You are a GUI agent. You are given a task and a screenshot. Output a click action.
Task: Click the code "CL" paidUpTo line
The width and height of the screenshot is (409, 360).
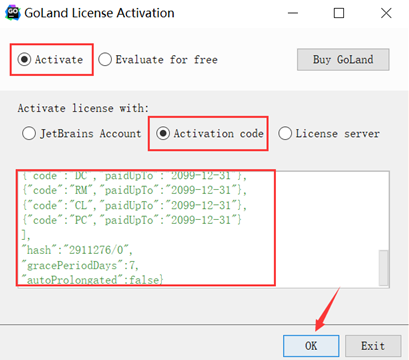pos(135,205)
